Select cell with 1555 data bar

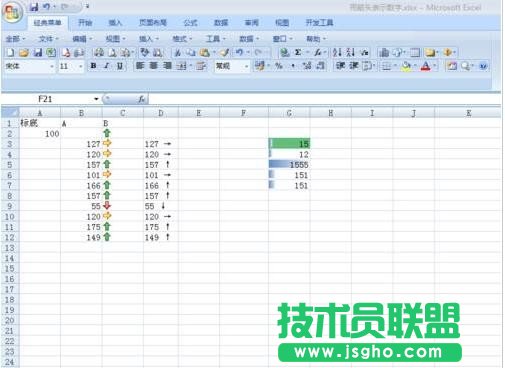click(x=289, y=165)
